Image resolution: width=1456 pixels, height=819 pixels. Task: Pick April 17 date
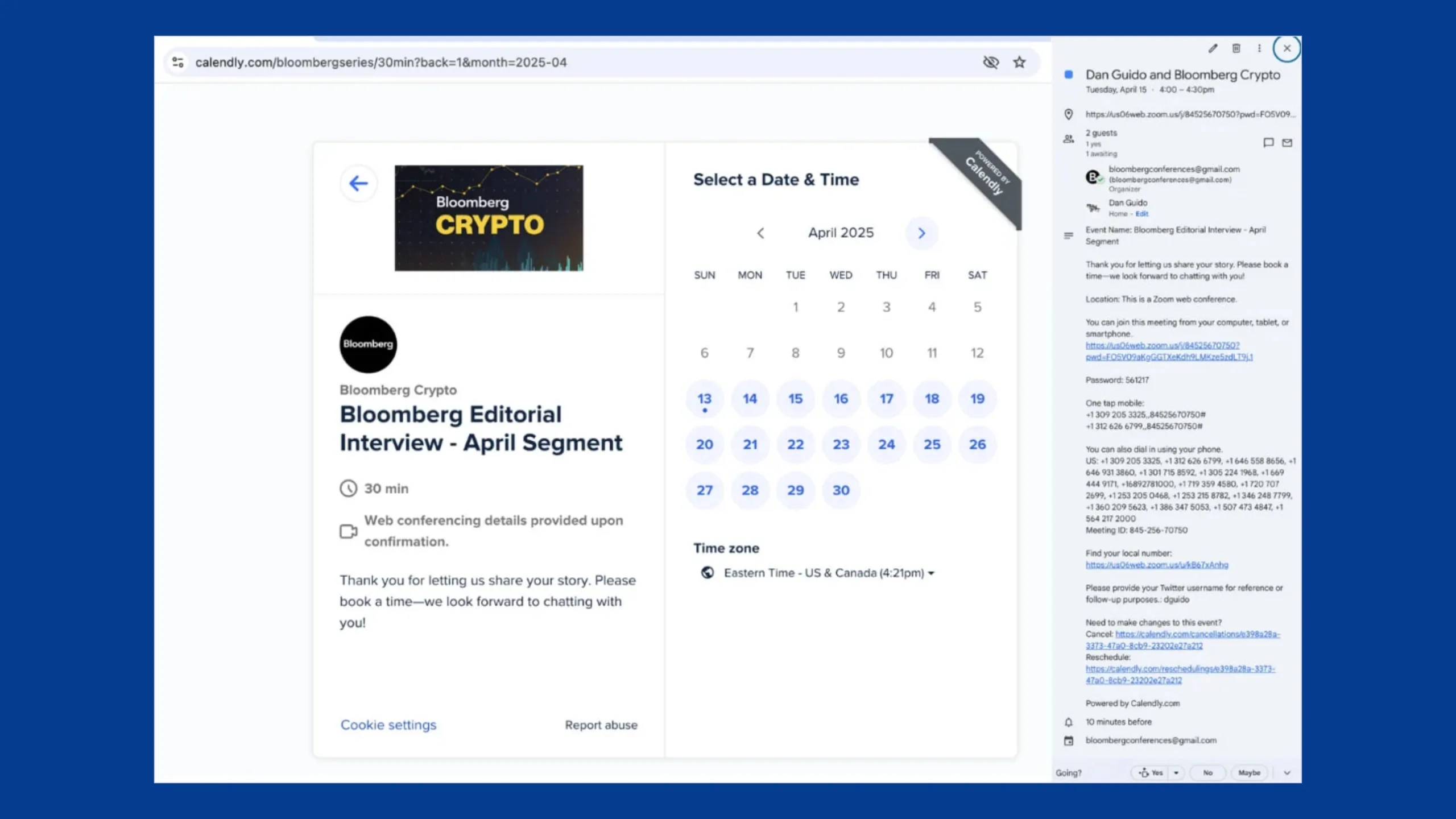(886, 399)
